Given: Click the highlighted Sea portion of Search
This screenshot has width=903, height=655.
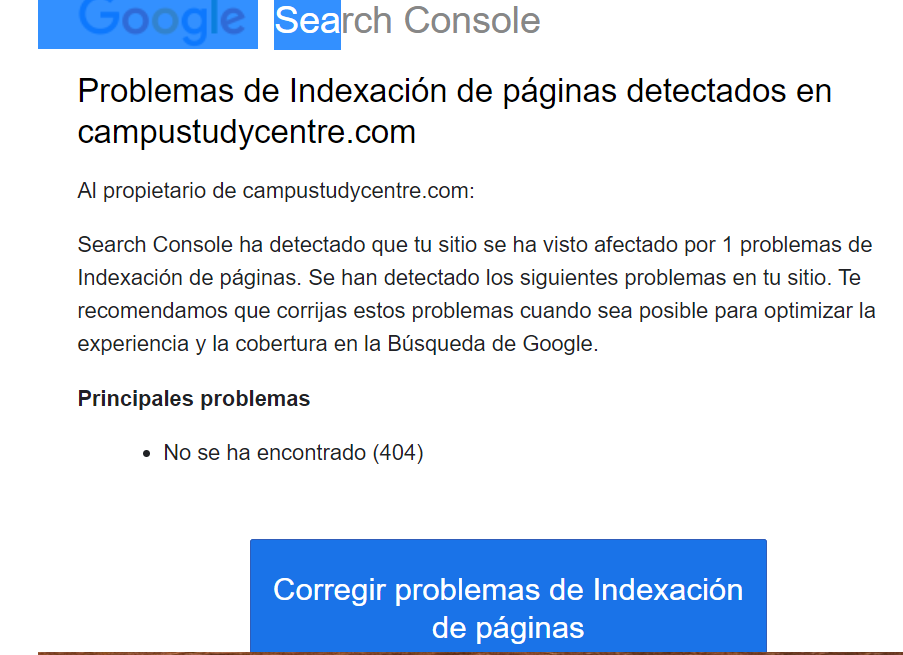Looking at the screenshot, I should [308, 23].
